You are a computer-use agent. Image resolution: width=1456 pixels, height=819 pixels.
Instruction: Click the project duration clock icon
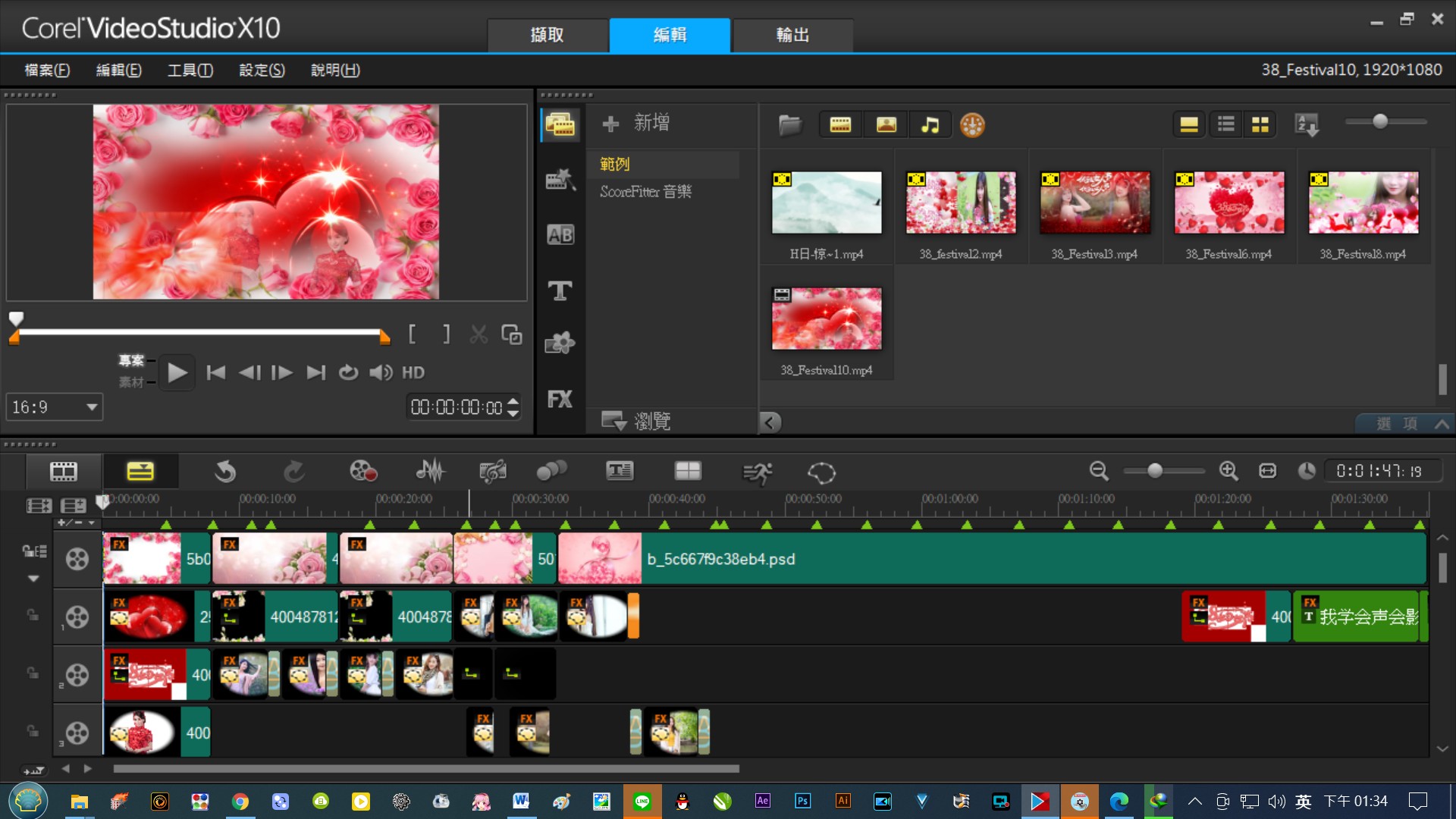[x=1306, y=471]
